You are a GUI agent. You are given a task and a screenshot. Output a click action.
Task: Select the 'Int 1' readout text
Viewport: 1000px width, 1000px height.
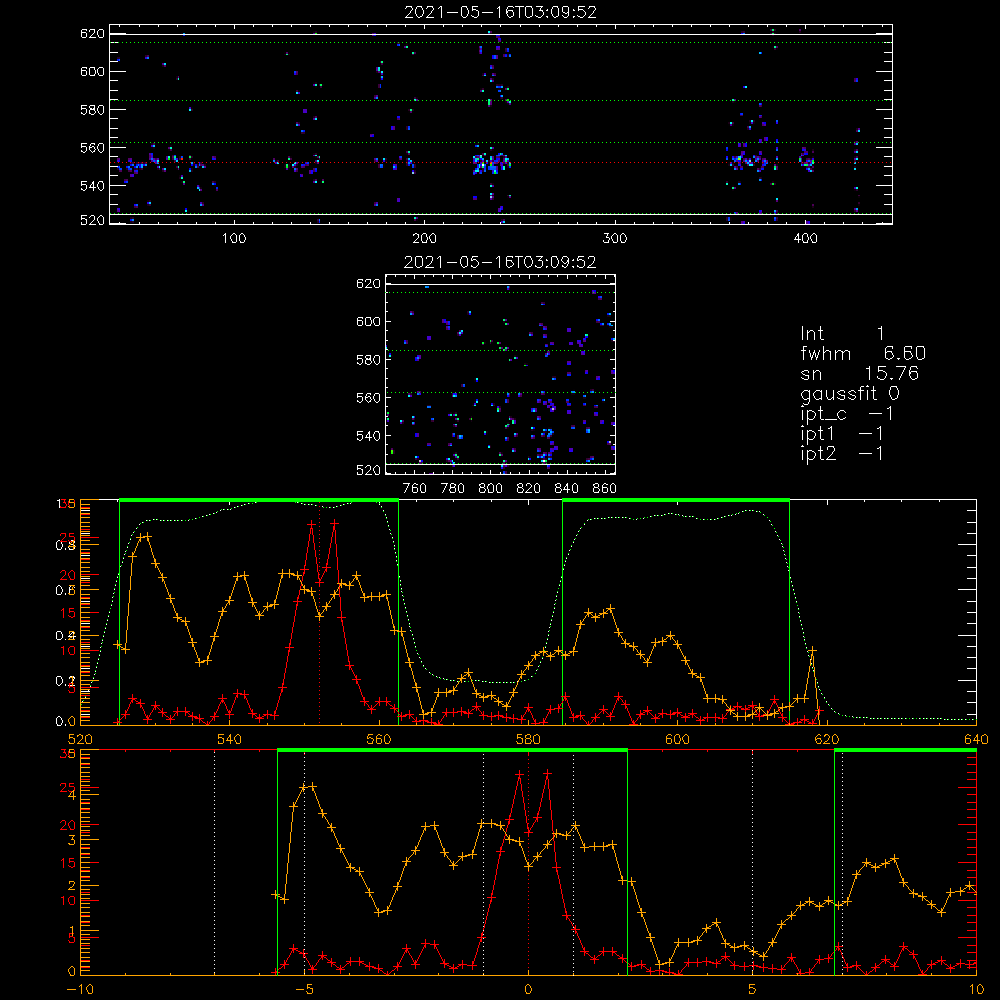[x=842, y=334]
